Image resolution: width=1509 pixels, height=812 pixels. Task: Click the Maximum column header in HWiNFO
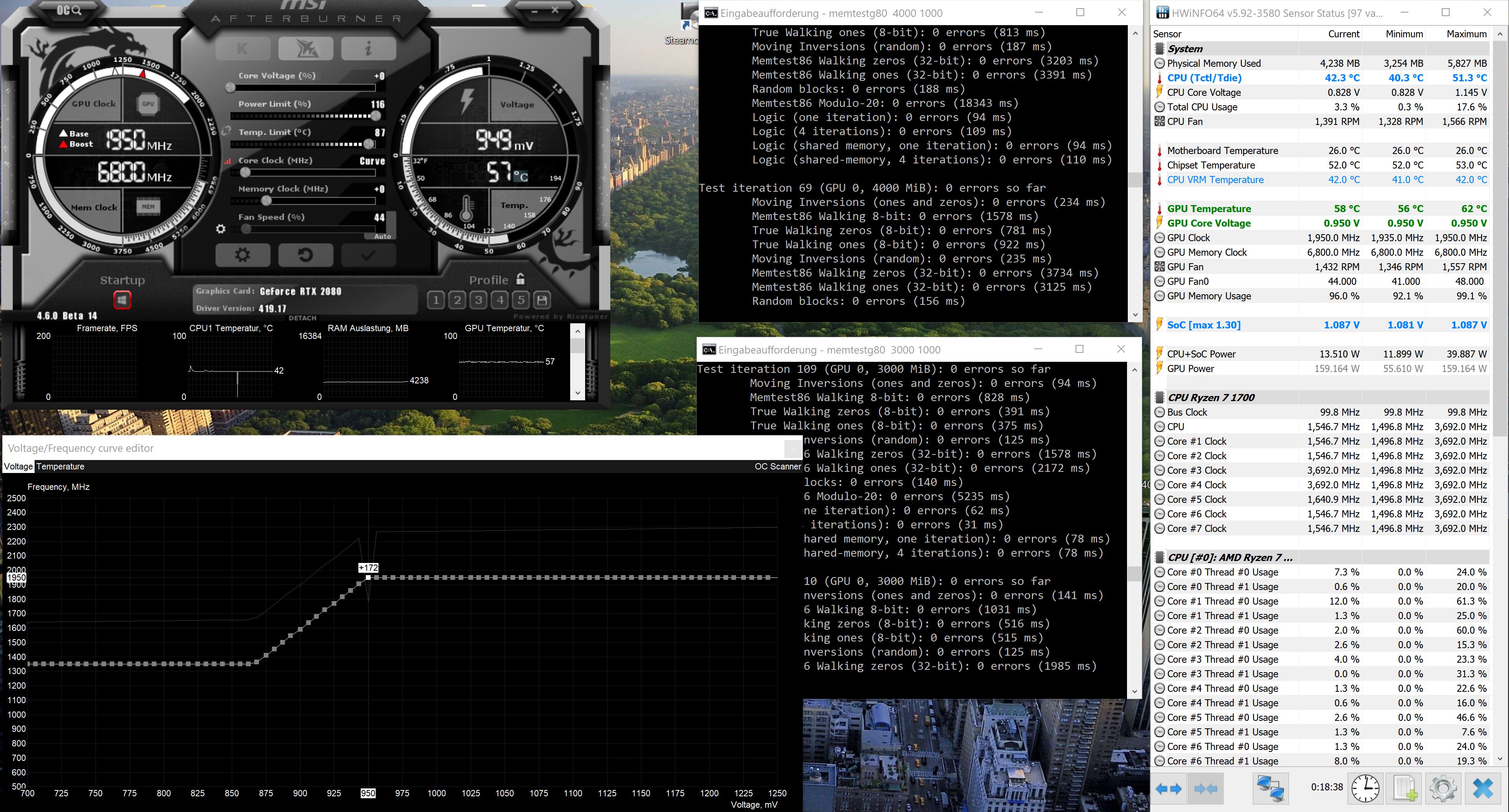[1457, 34]
